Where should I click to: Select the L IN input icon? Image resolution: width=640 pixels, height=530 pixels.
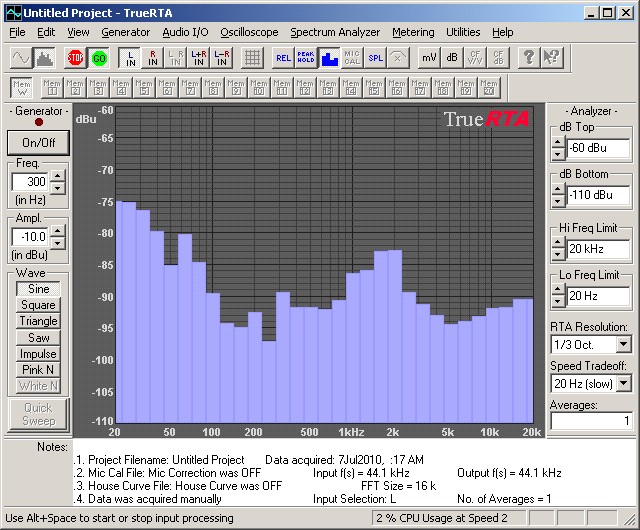129,57
